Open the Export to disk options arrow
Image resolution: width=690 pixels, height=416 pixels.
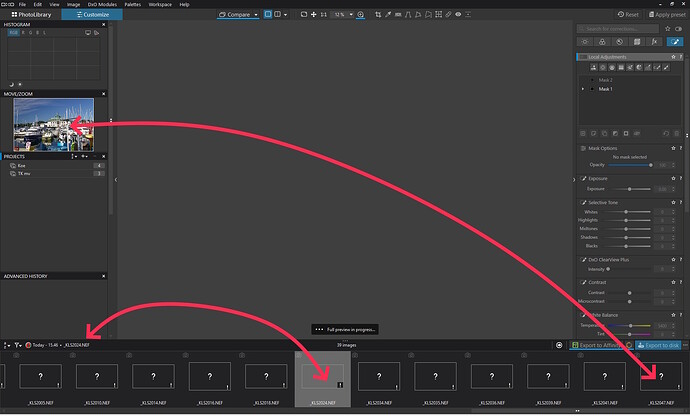point(686,346)
